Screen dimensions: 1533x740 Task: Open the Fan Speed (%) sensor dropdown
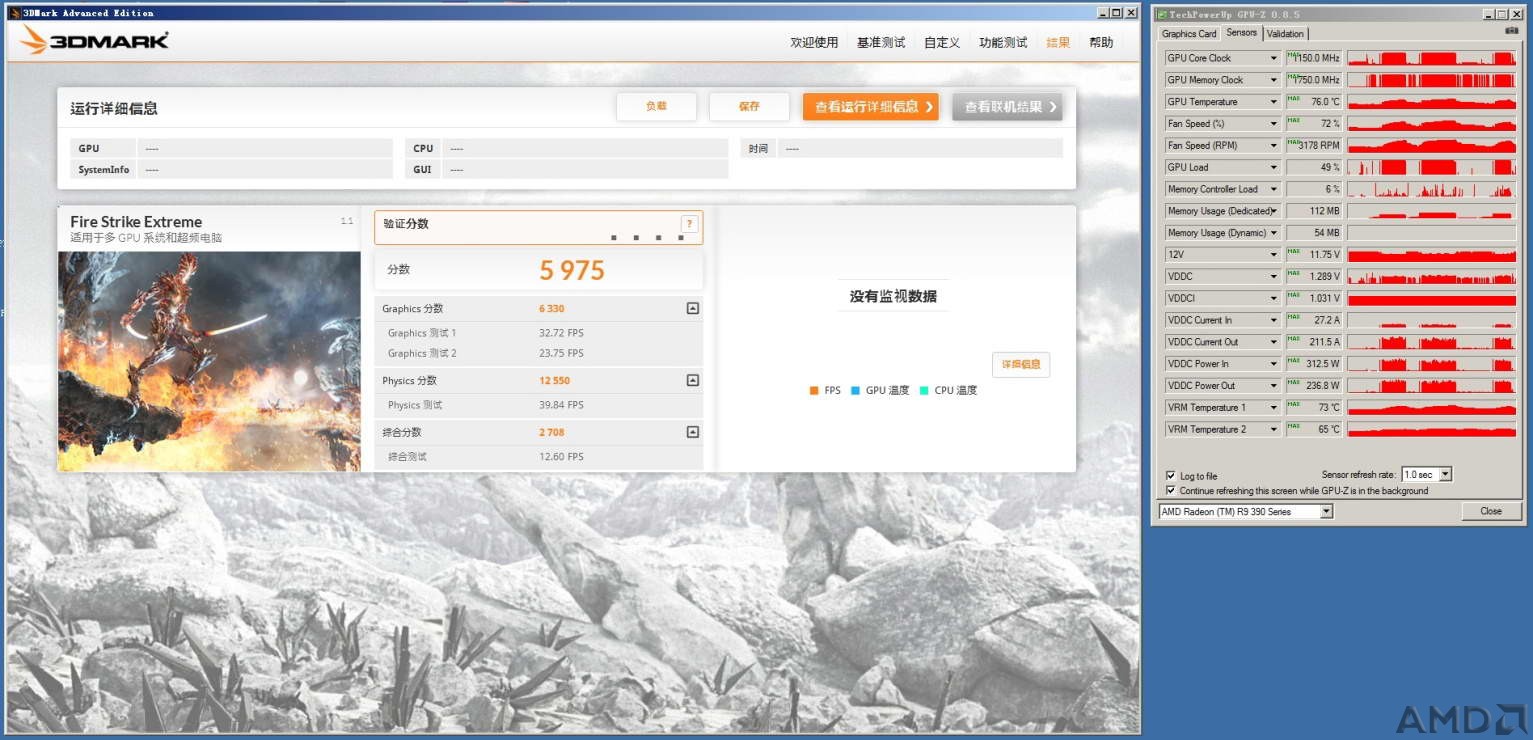point(1273,124)
